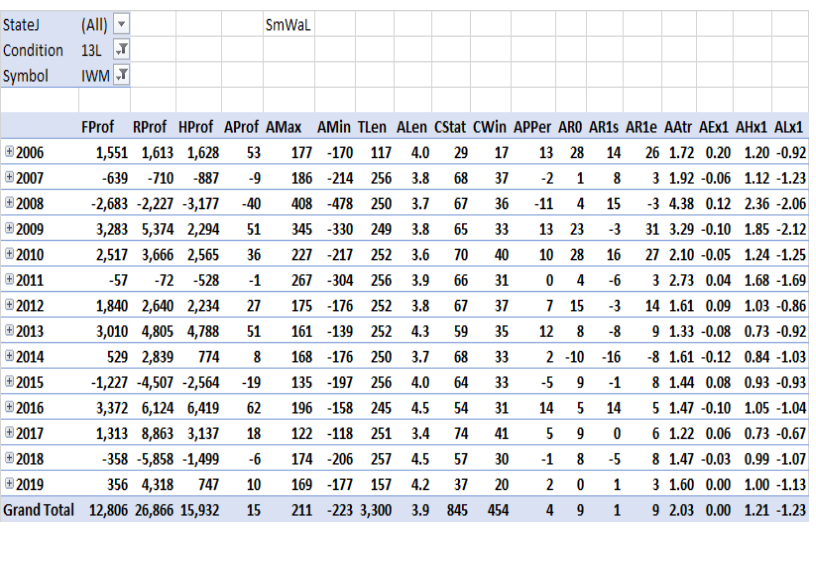
Task: Select Grand Total HProf value 15,932
Action: (x=200, y=510)
